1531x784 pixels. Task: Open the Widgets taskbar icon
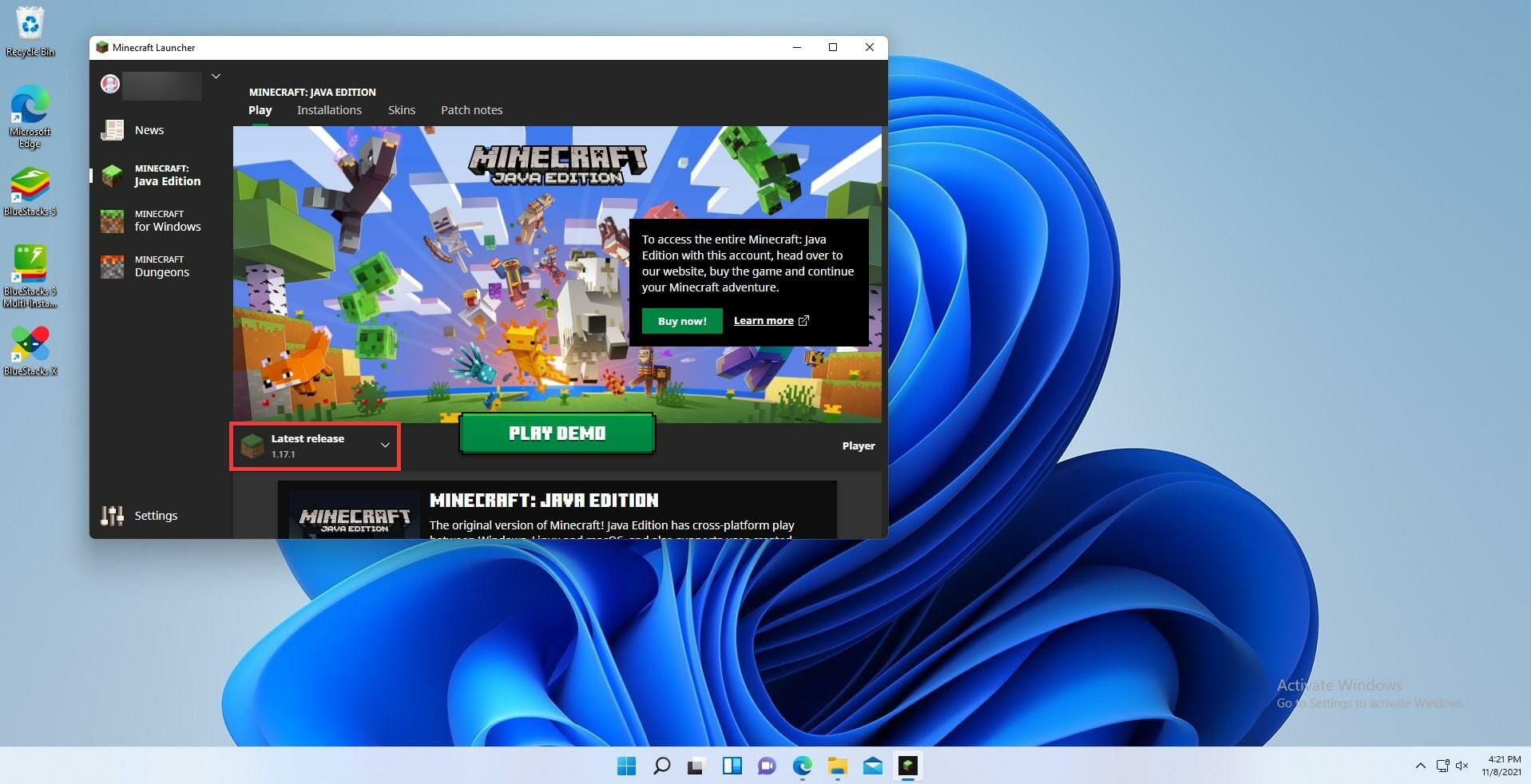point(732,766)
